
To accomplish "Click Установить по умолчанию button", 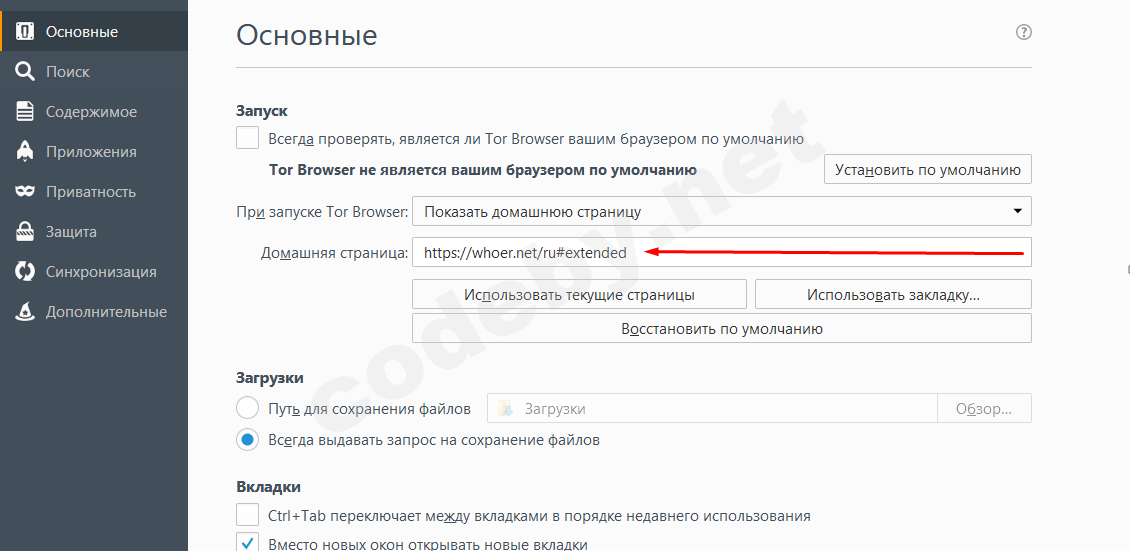I will coord(927,169).
